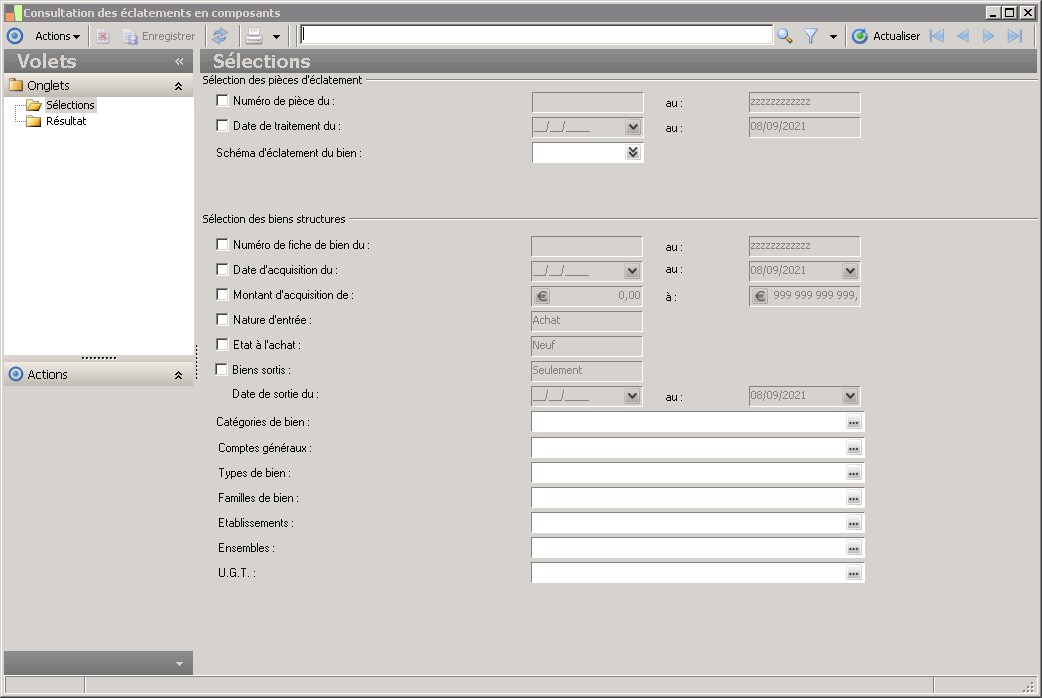Open Date de traitement start date dropdown
Screen dimensions: 1042x698
click(633, 127)
